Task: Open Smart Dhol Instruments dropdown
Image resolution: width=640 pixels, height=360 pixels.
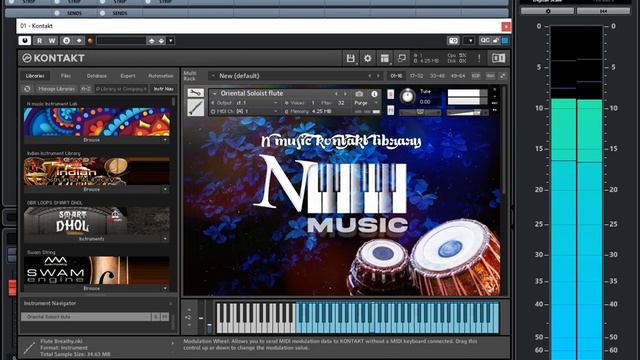Action: coord(165,239)
